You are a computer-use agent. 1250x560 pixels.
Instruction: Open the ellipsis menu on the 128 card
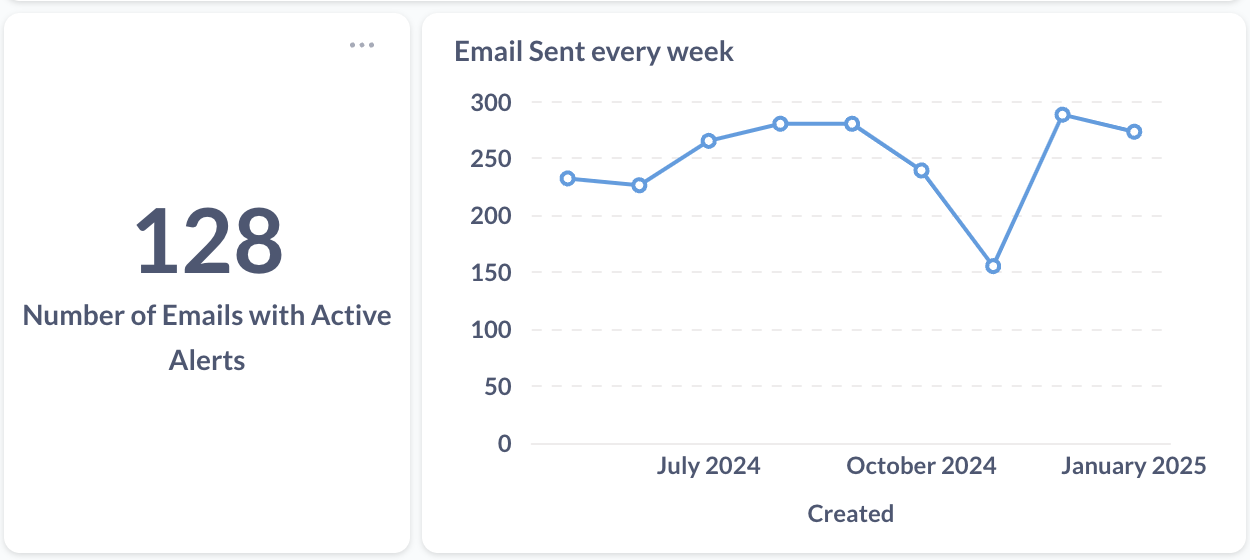click(x=362, y=45)
